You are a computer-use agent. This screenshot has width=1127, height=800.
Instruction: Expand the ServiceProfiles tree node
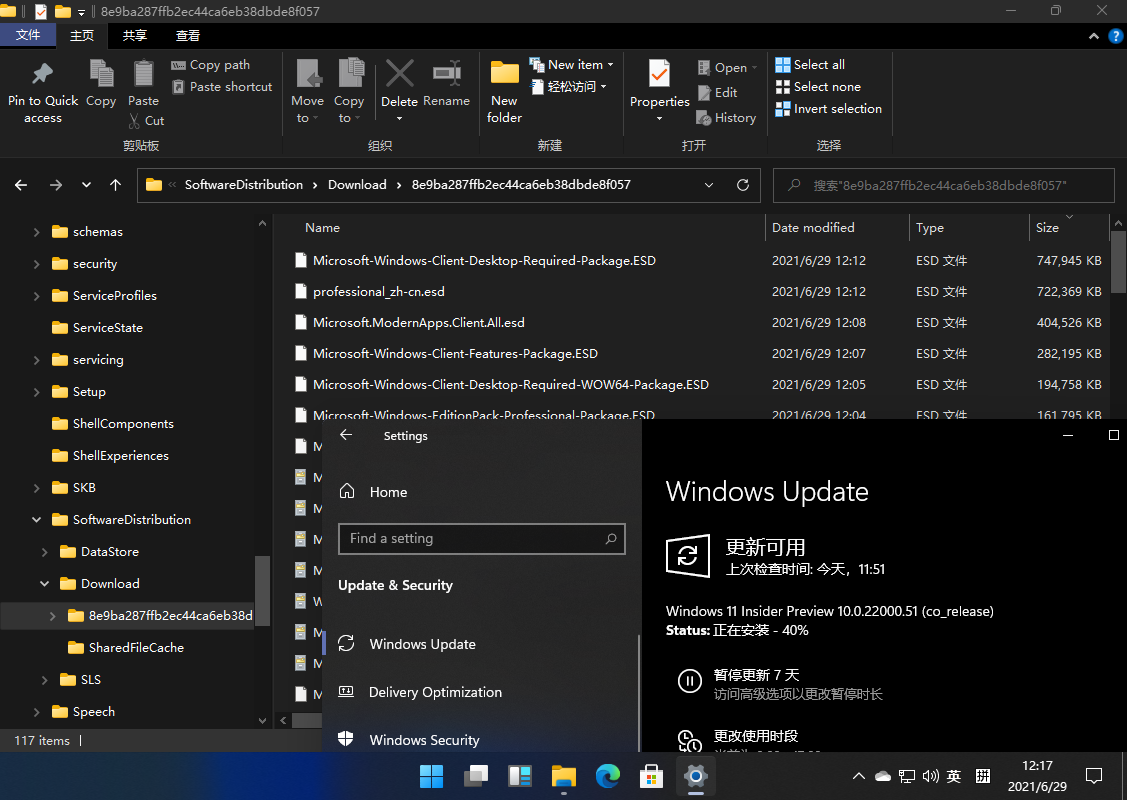tap(36, 296)
